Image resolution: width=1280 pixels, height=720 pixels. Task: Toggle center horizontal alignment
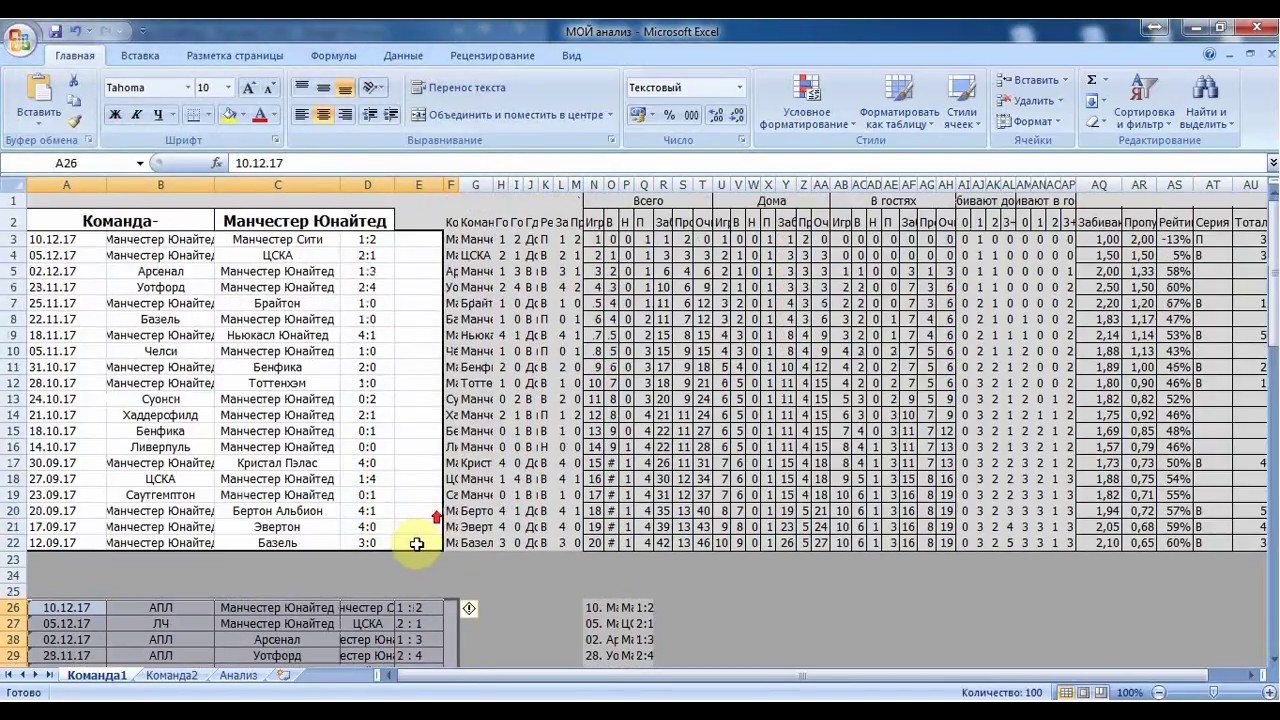[323, 115]
